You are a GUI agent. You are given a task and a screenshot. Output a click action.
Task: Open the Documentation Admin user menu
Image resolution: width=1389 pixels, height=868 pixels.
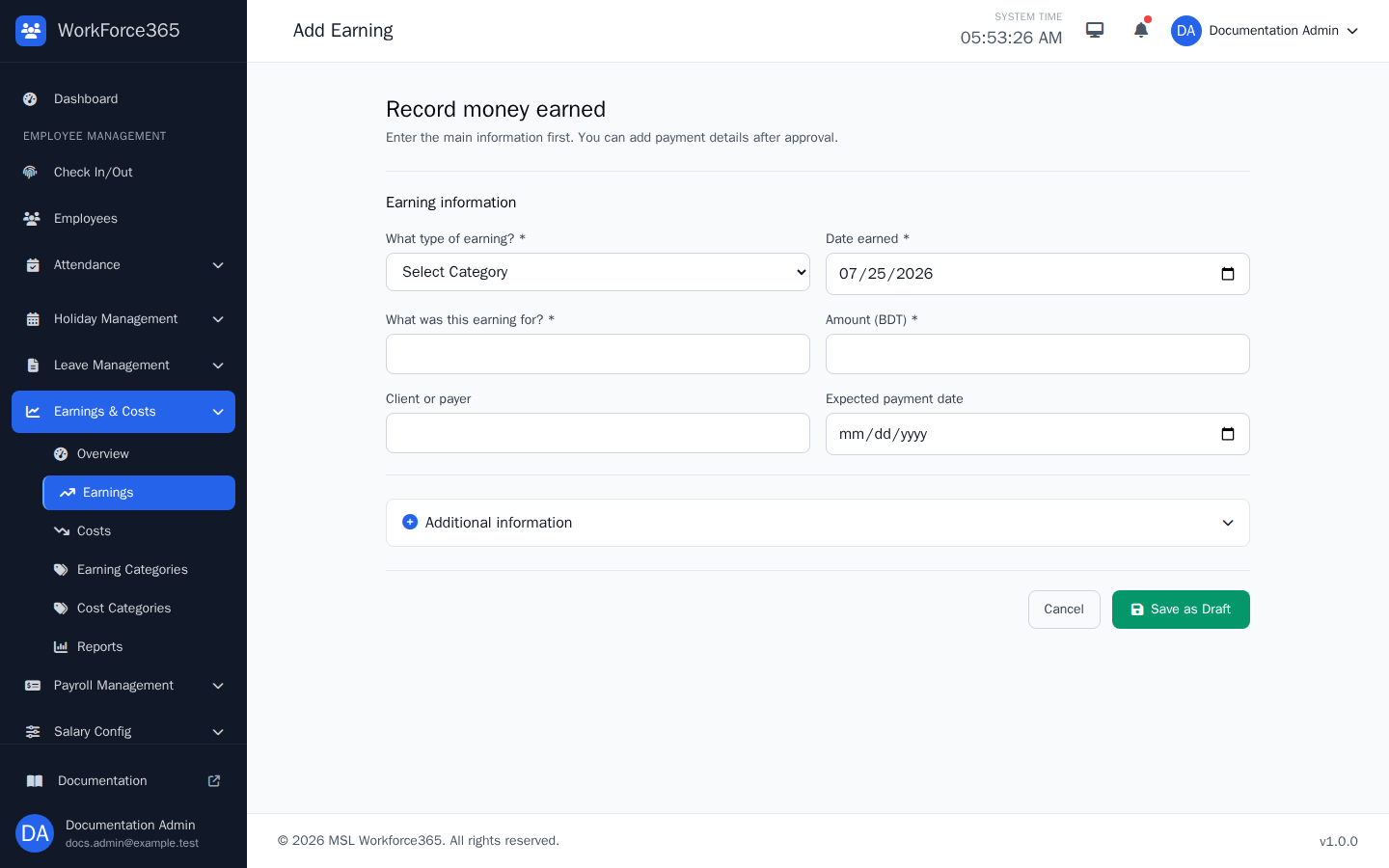click(x=1265, y=31)
